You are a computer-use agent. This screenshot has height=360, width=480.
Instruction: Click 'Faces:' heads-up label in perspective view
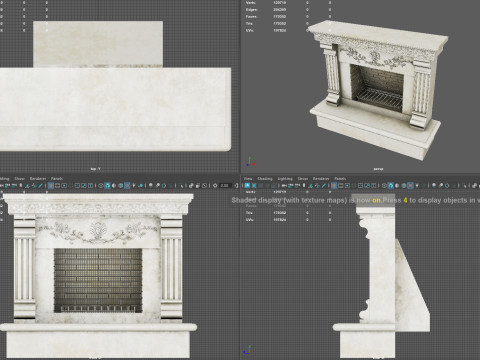pos(251,17)
